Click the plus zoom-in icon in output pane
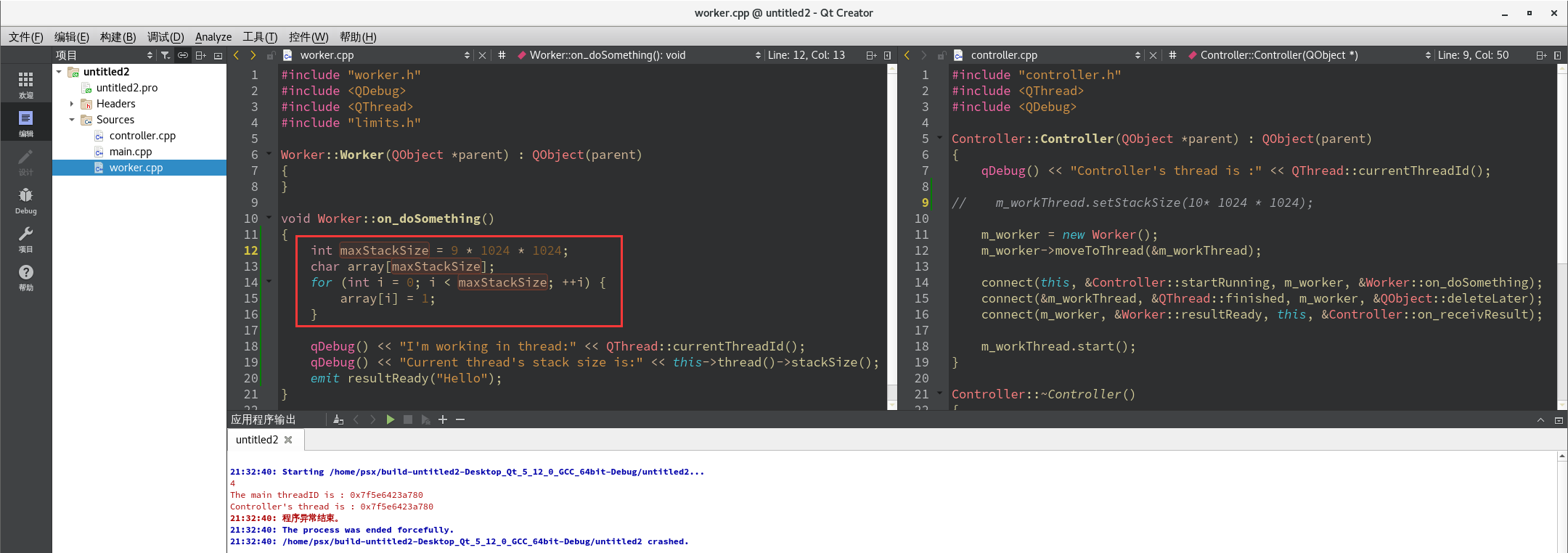This screenshot has width=1568, height=553. [x=443, y=419]
